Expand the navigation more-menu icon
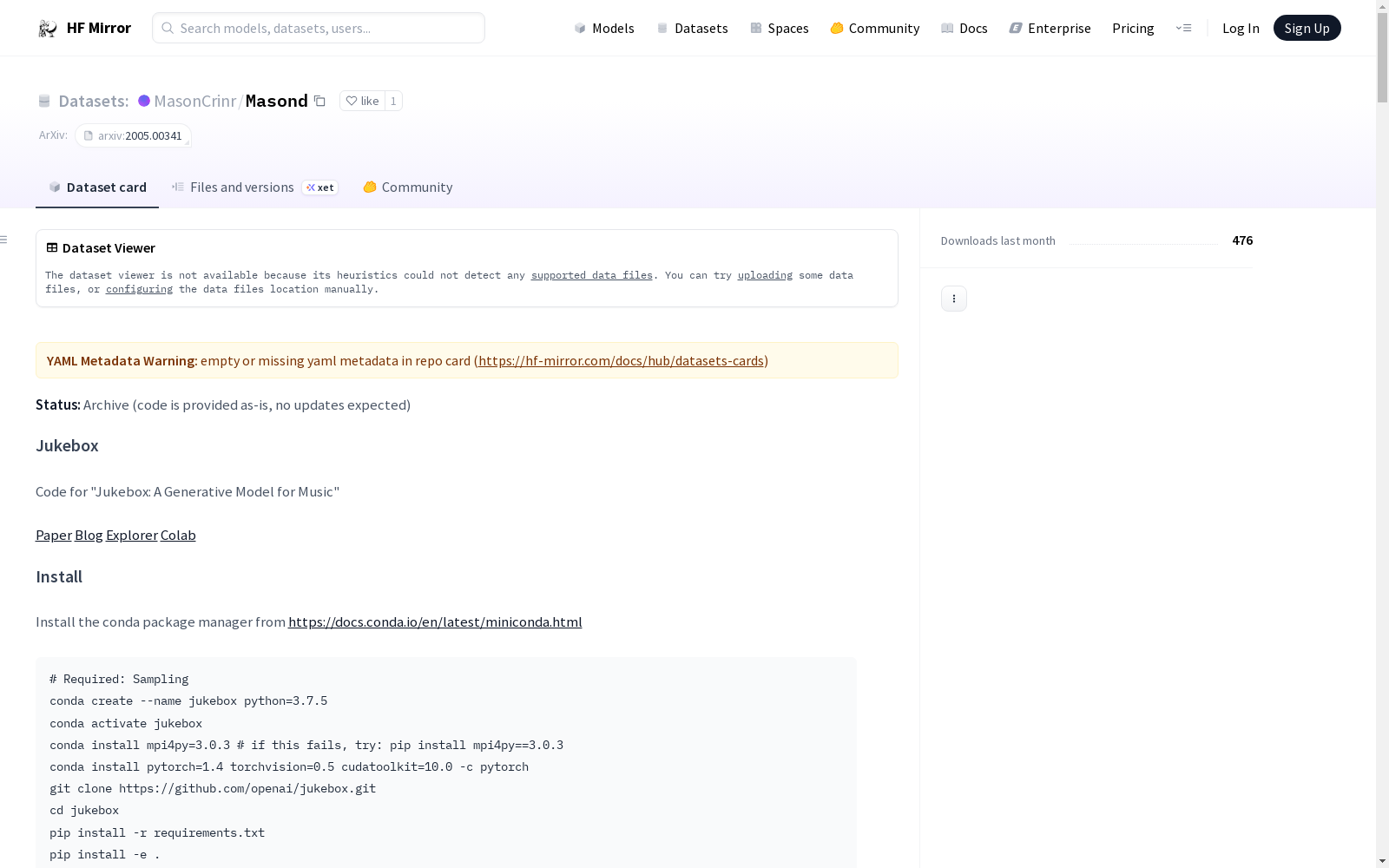 [1183, 28]
